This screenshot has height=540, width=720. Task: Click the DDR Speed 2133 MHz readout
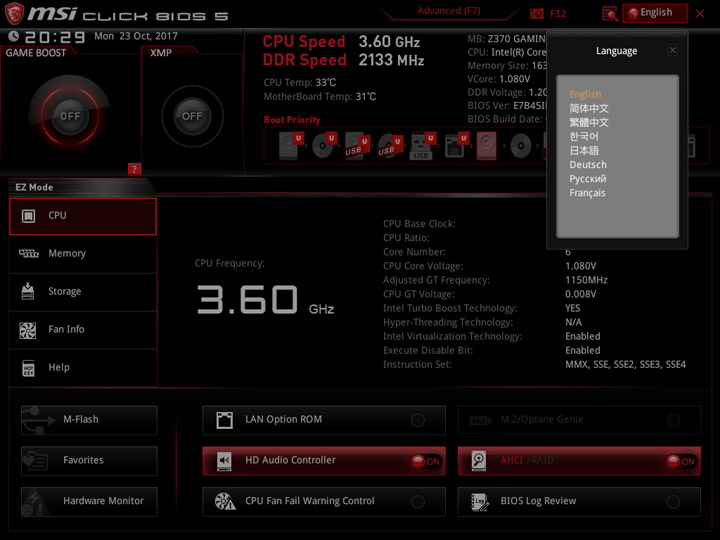(343, 60)
